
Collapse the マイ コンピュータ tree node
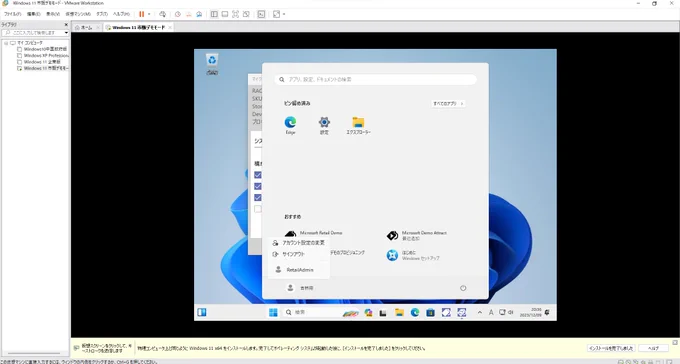(x=6, y=43)
